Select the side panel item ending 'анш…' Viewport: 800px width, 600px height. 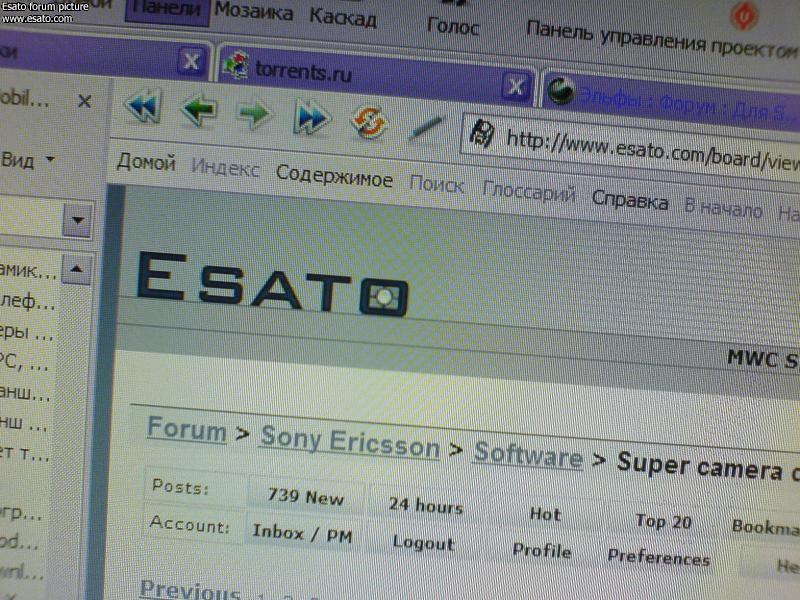coord(26,393)
